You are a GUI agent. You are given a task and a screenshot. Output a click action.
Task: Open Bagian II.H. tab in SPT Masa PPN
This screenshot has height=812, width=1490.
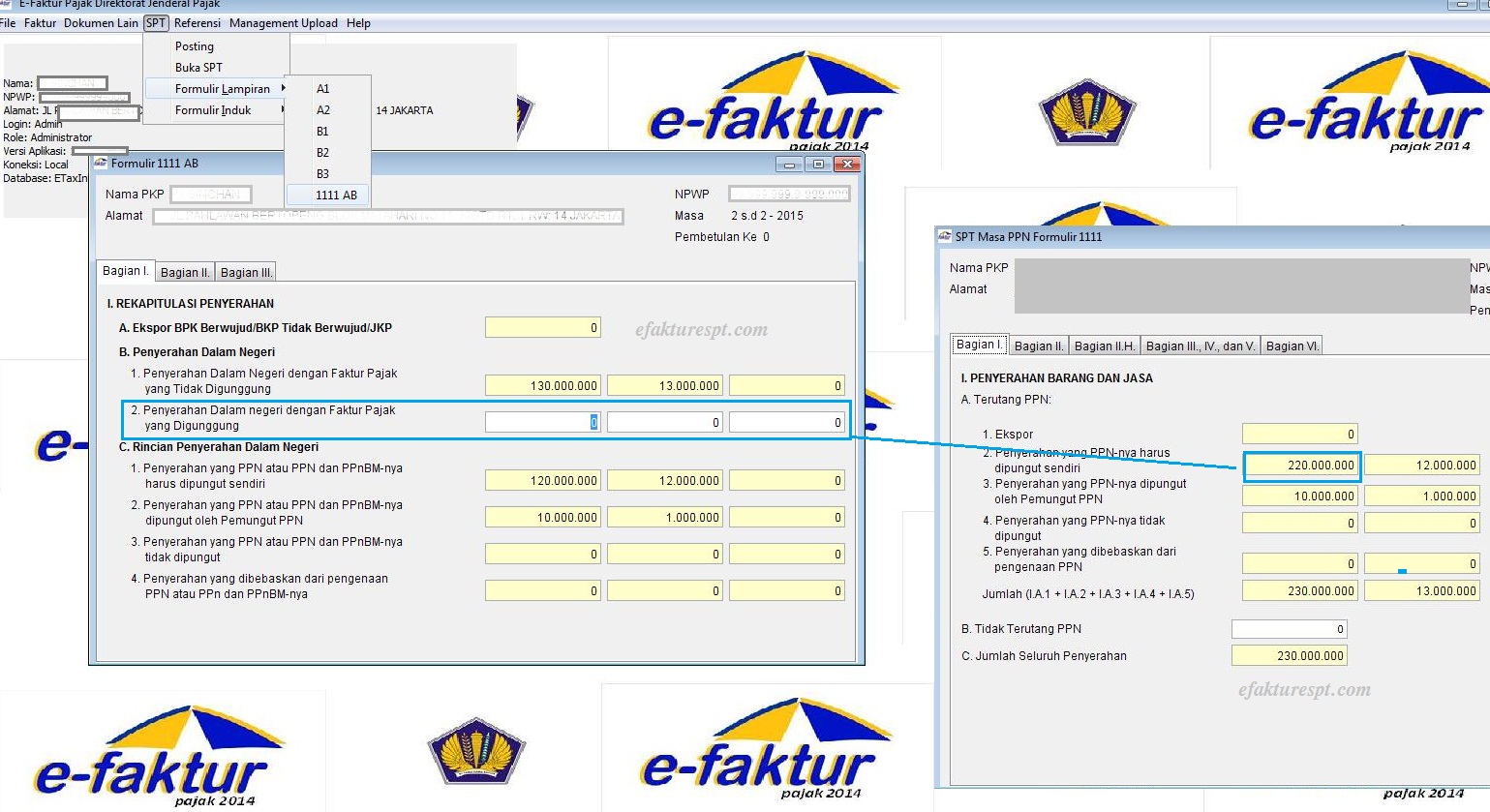pyautogui.click(x=1104, y=346)
